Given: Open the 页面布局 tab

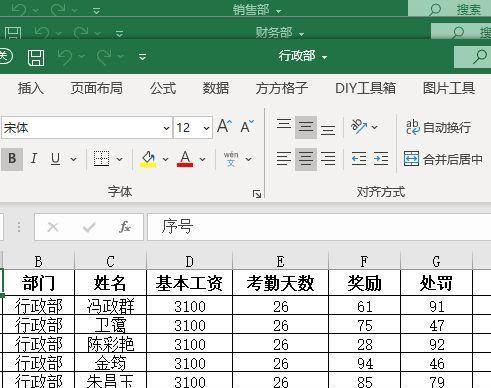Looking at the screenshot, I should 97,88.
